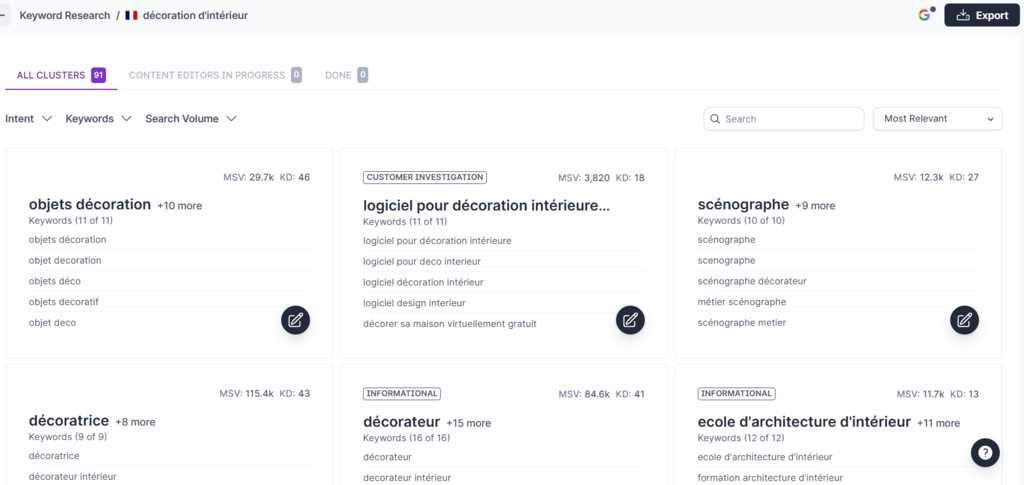The height and width of the screenshot is (485, 1024).
Task: Open edit for logiciel pour décoration cluster
Action: (630, 320)
